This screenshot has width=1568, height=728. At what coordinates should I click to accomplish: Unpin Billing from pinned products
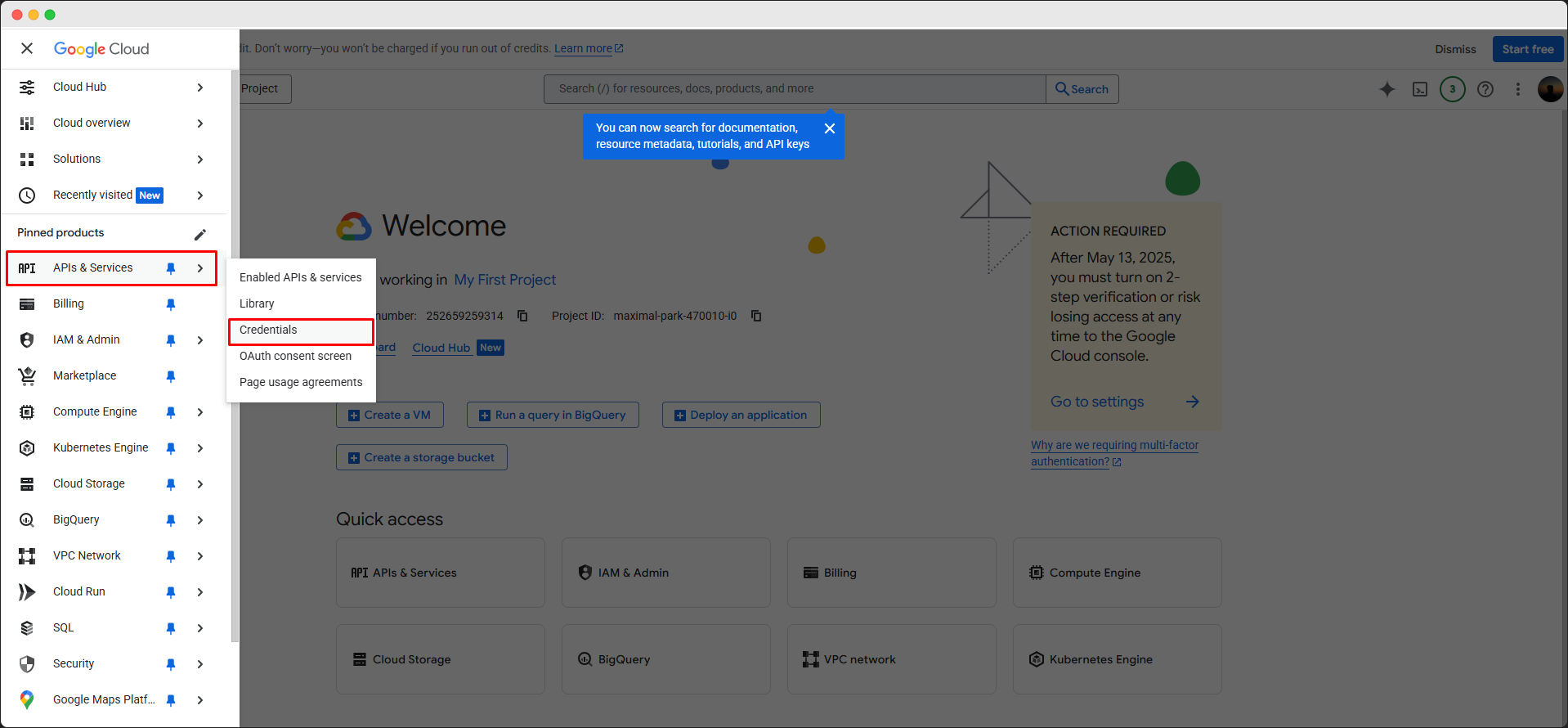pyautogui.click(x=171, y=304)
